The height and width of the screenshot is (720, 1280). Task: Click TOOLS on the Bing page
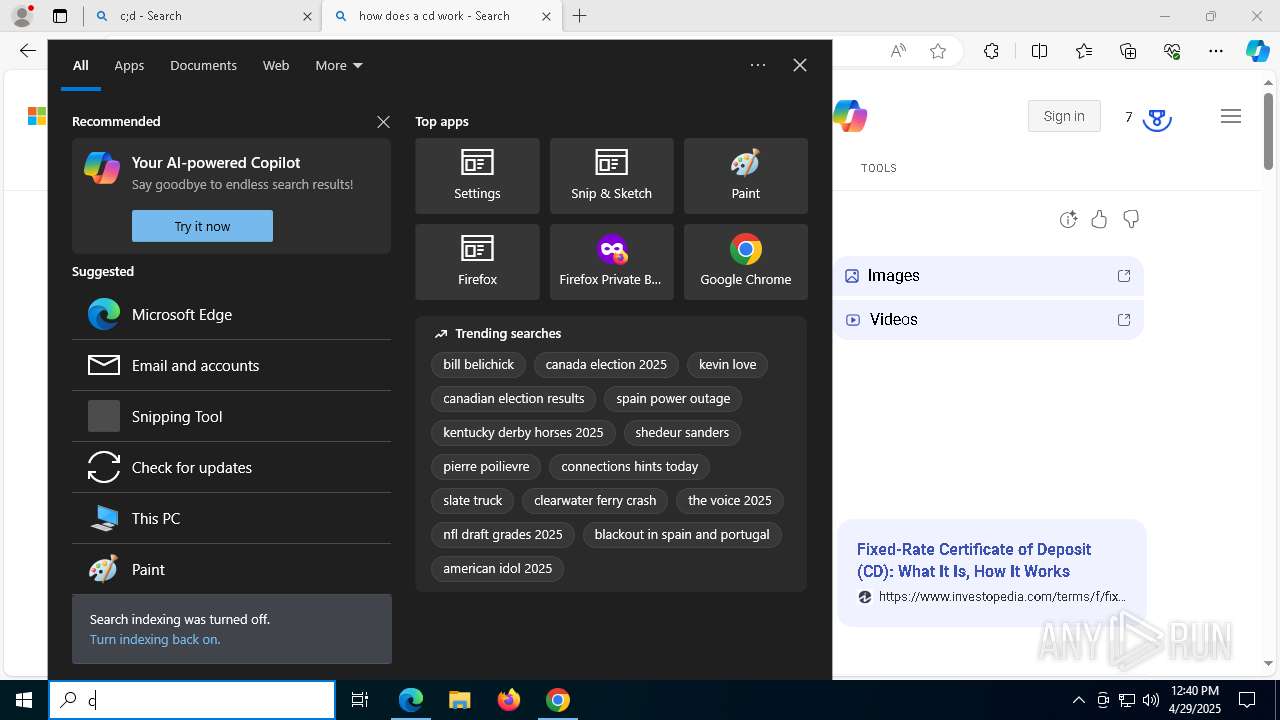[879, 168]
